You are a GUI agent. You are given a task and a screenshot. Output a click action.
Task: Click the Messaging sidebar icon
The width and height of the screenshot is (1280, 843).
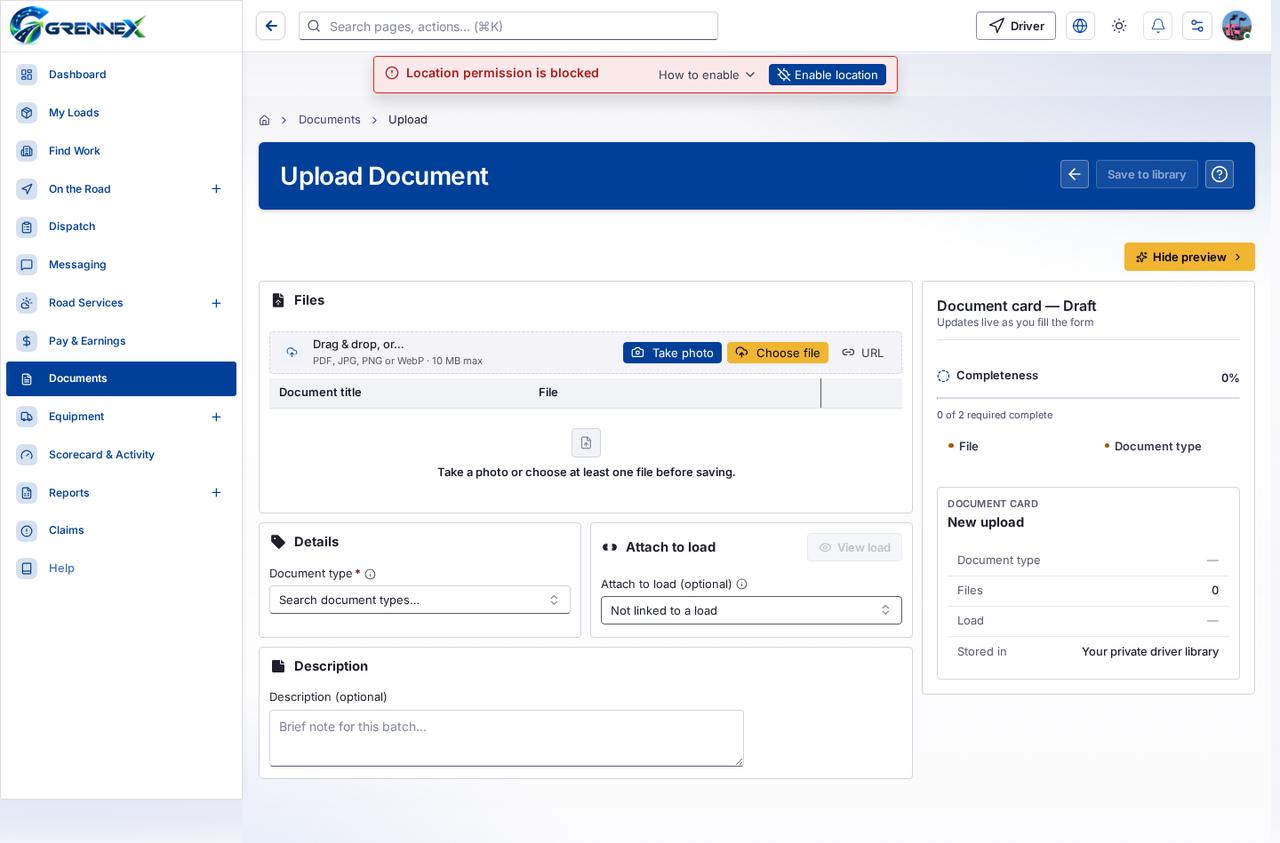tap(27, 265)
